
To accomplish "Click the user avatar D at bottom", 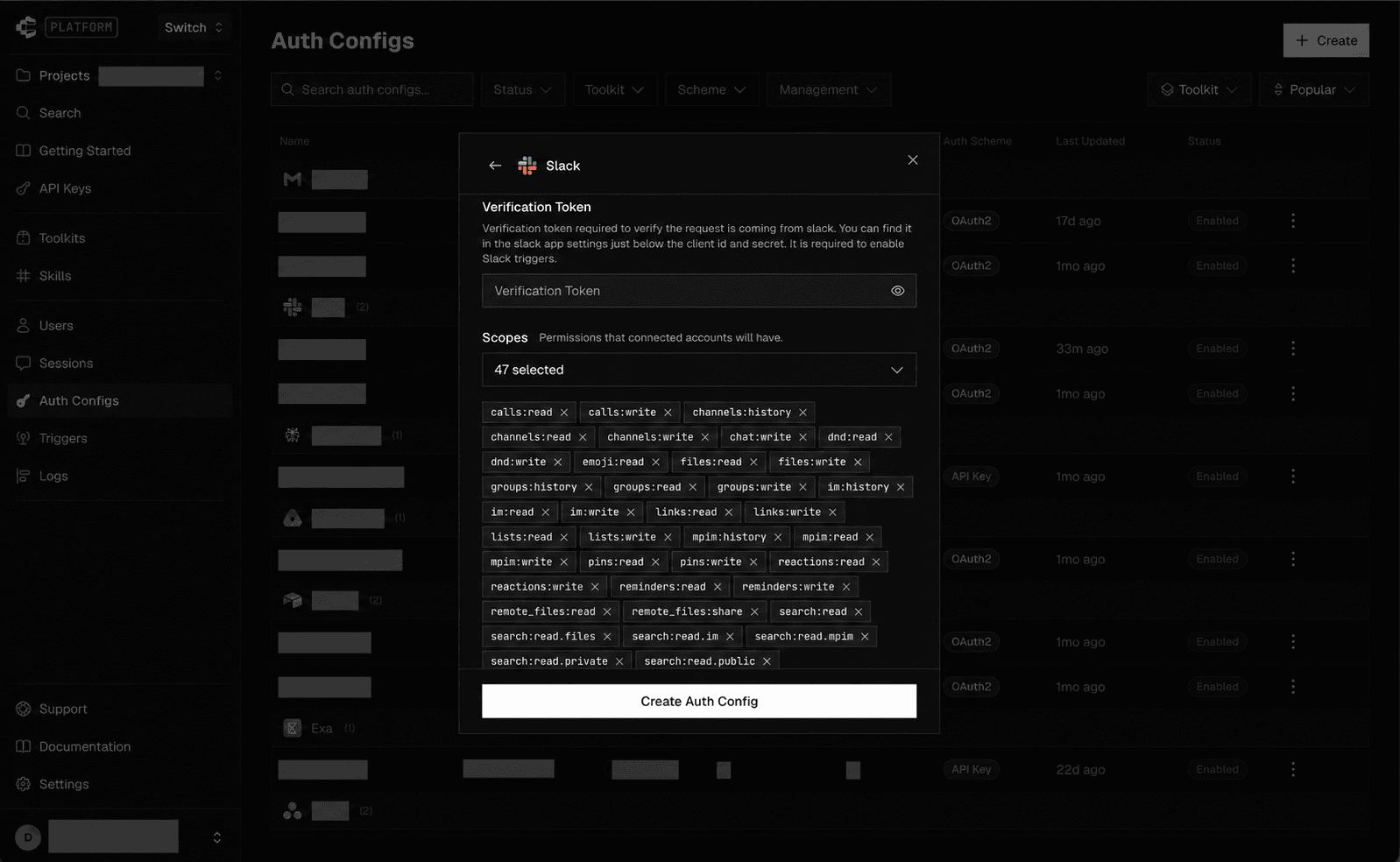I will tap(28, 837).
